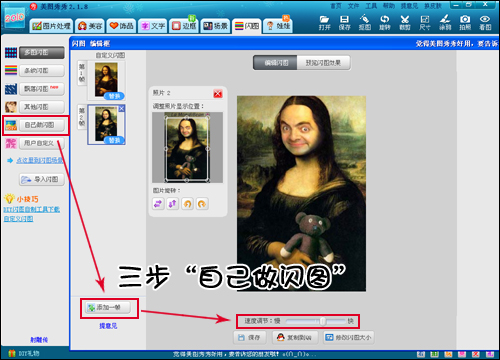The height and width of the screenshot is (360, 500).
Task: Open the 帮助 menu
Action: pyautogui.click(x=388, y=6)
